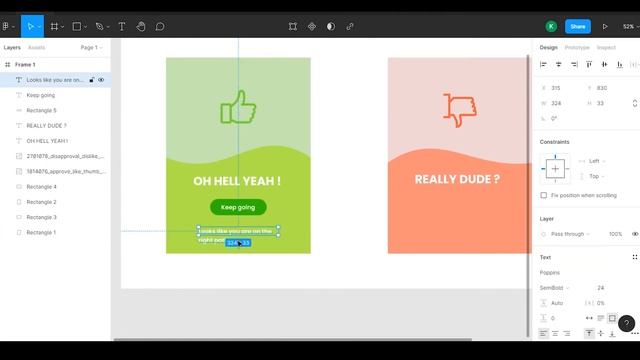Viewport: 640px width, 360px height.
Task: Expand the shape tools dropdown arrow
Action: (85, 27)
